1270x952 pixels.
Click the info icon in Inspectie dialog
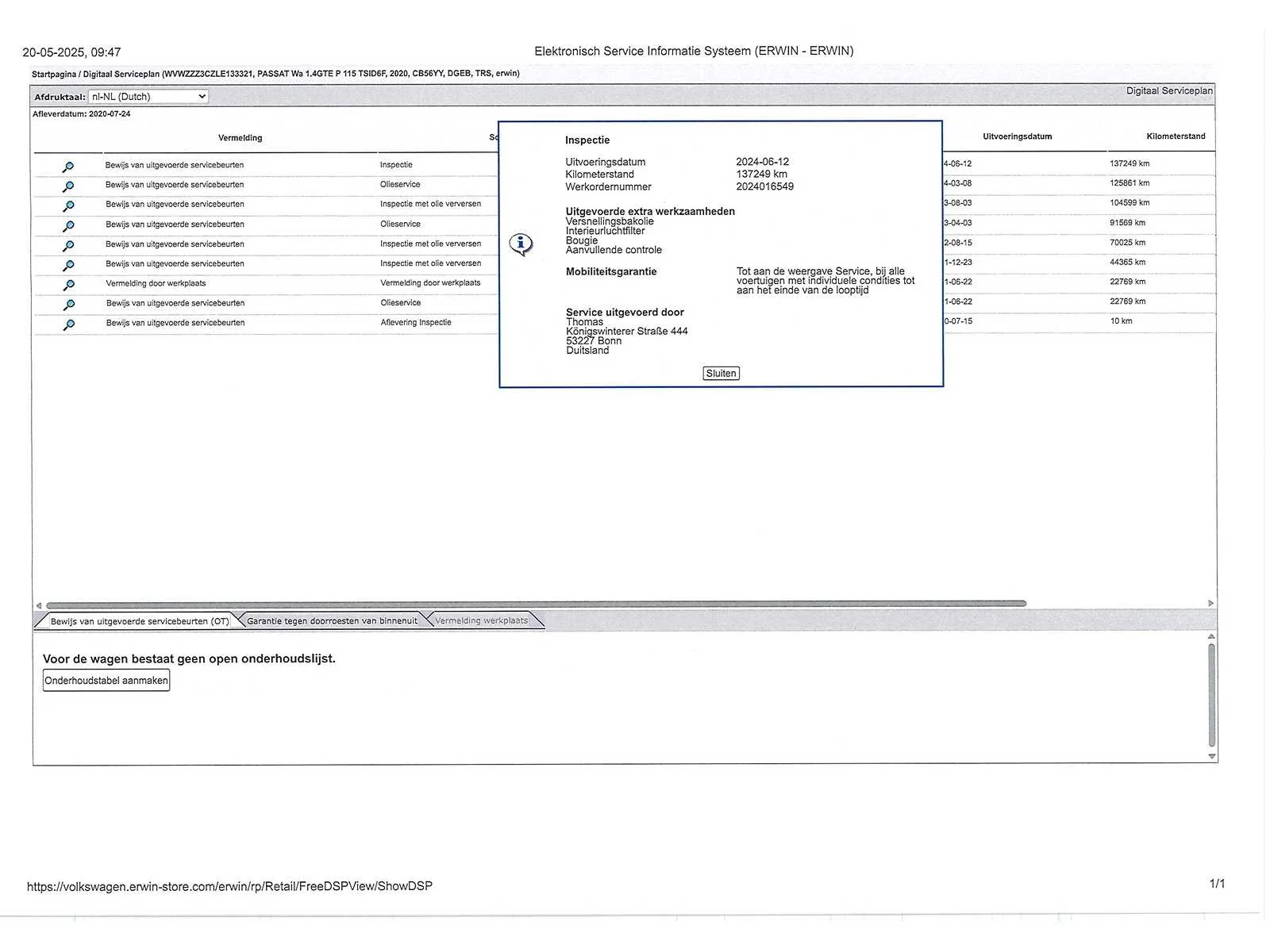(x=521, y=244)
